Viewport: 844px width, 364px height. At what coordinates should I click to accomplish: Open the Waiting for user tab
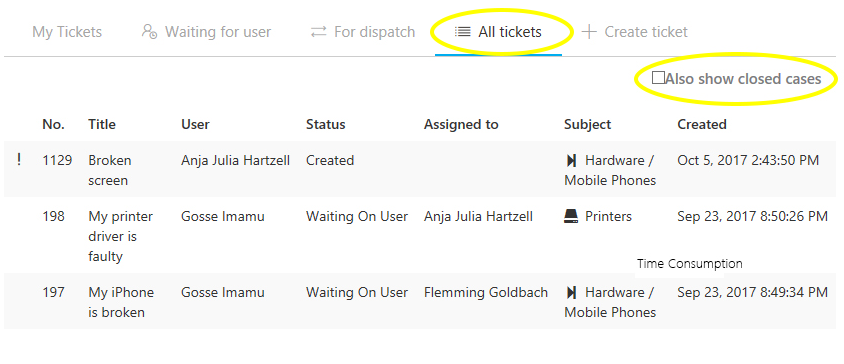[206, 32]
